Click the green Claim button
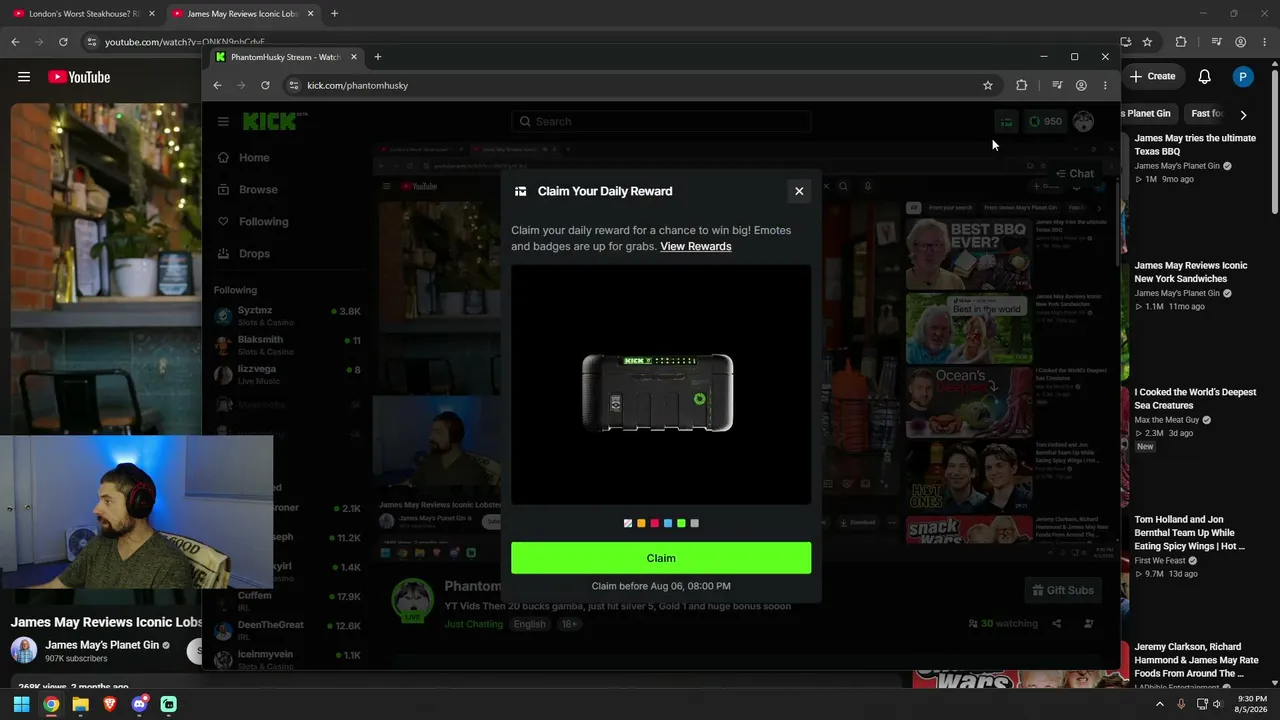1280x720 pixels. tap(661, 558)
